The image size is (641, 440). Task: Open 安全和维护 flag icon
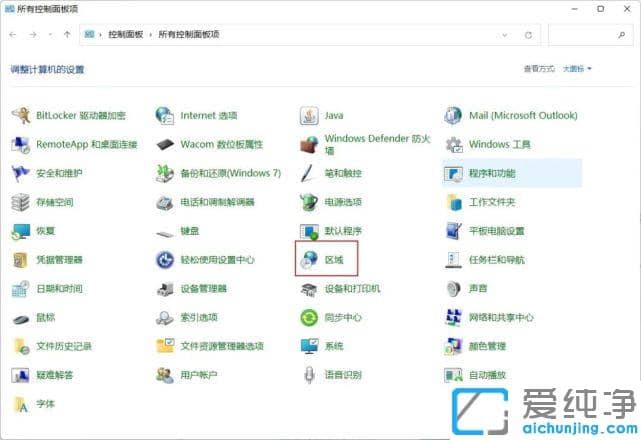click(21, 173)
